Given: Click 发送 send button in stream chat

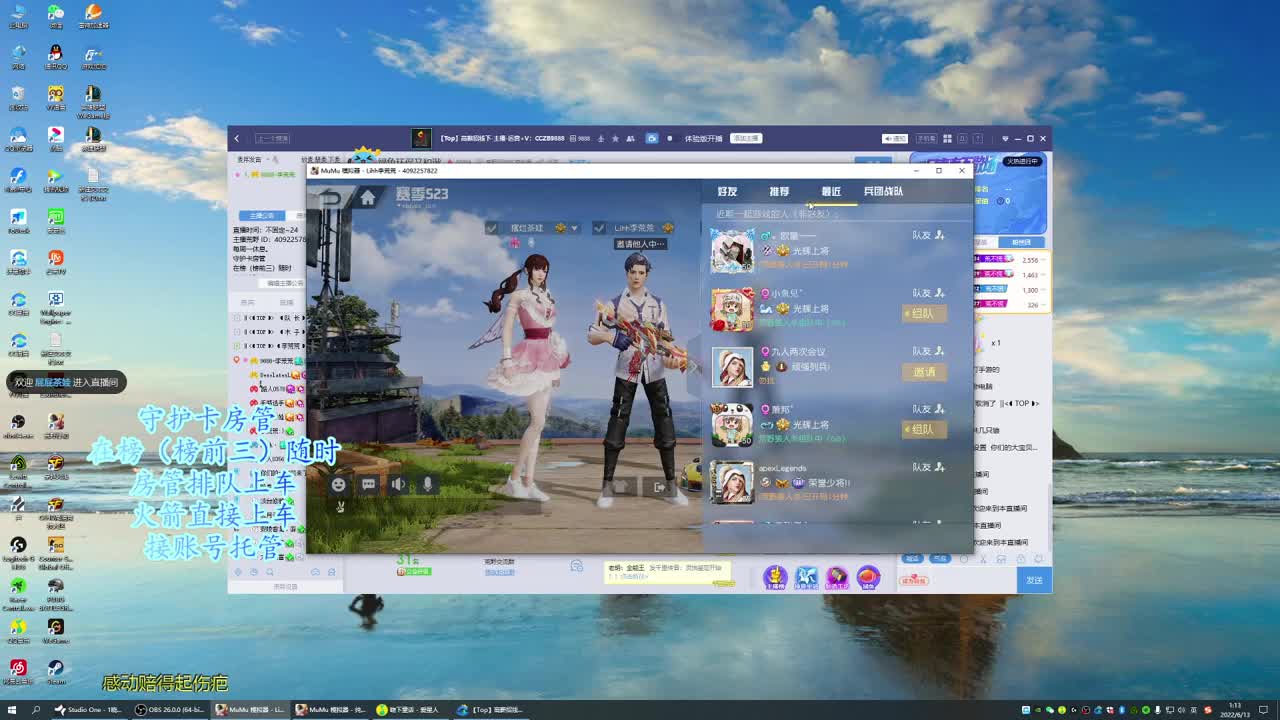Looking at the screenshot, I should click(x=1034, y=580).
